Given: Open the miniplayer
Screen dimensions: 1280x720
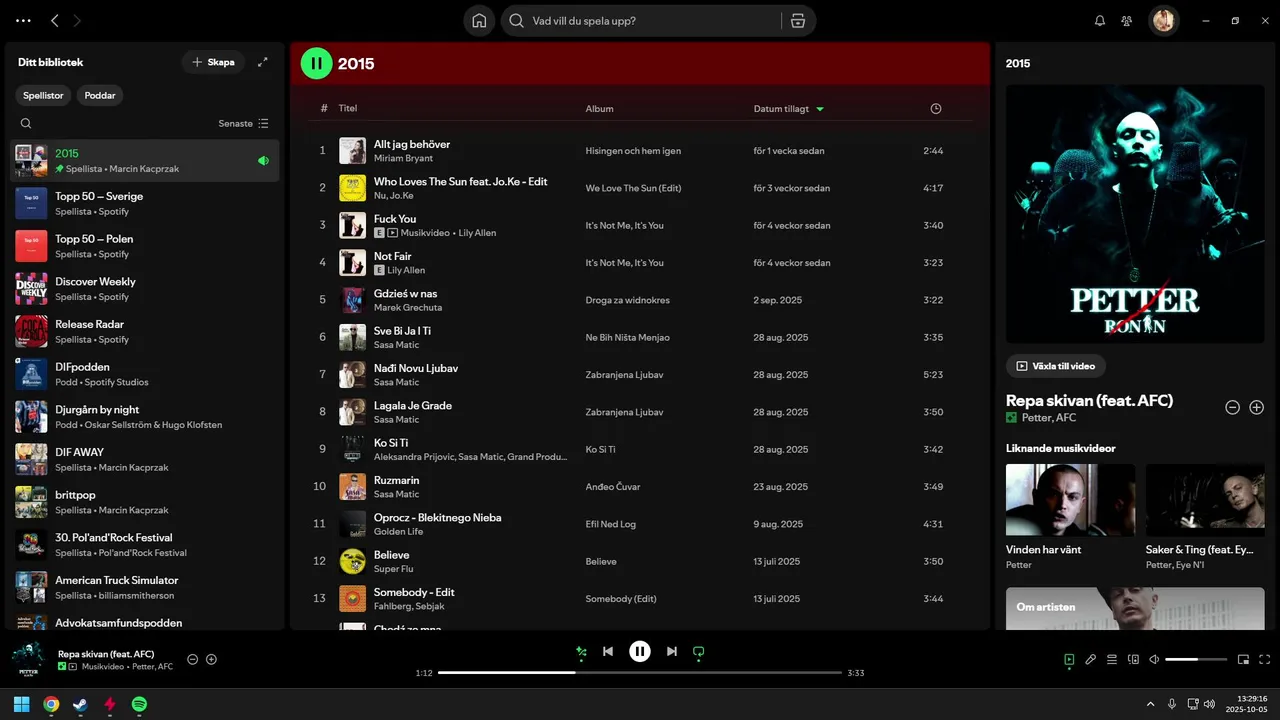Looking at the screenshot, I should [1243, 659].
